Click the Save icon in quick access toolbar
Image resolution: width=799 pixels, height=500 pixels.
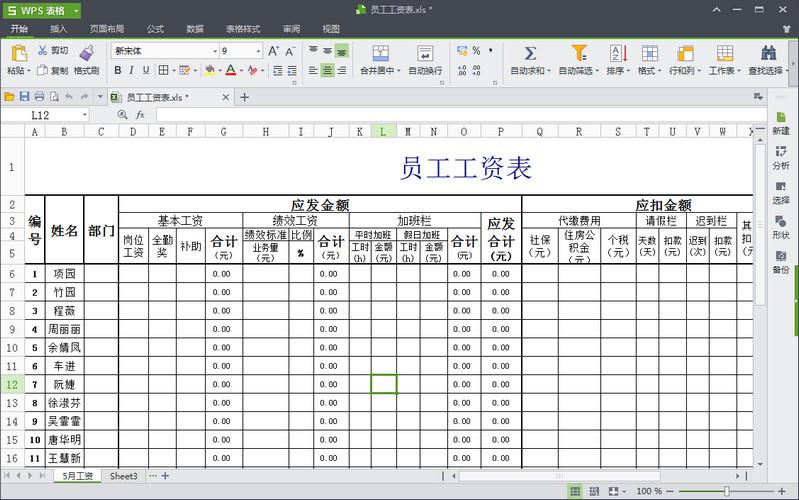coord(24,97)
